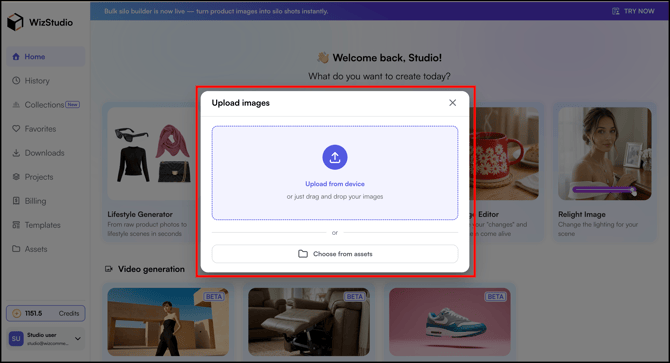This screenshot has height=363, width=670.
Task: Click the Home house icon
Action: tap(16, 56)
